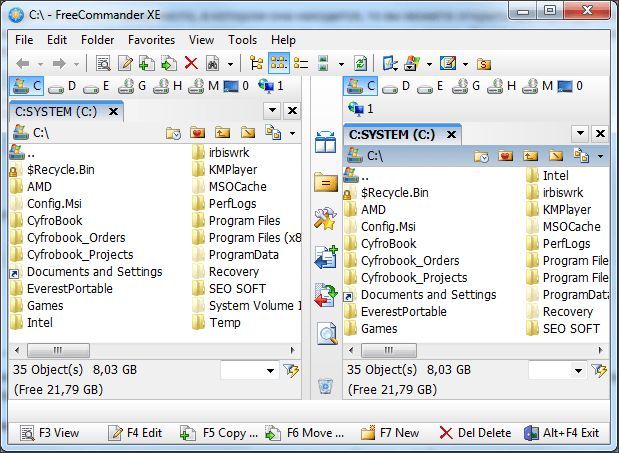The height and width of the screenshot is (453, 619).
Task: Click the Refresh toolbar icon
Action: [360, 64]
